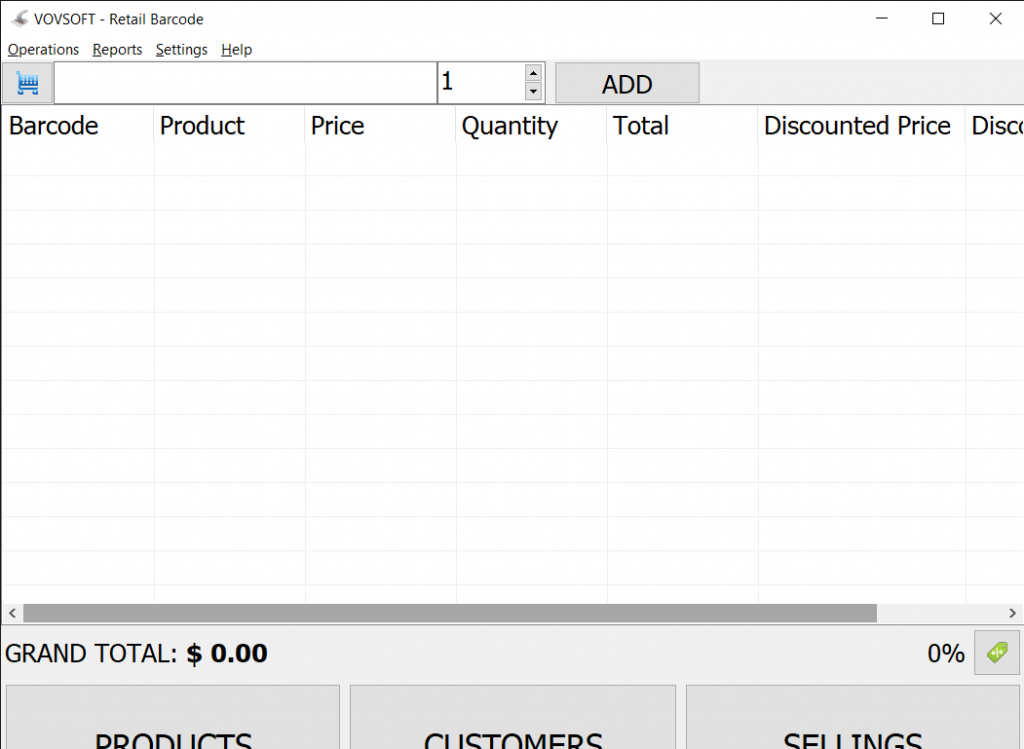Image resolution: width=1024 pixels, height=749 pixels.
Task: Open the Settings menu
Action: (182, 50)
